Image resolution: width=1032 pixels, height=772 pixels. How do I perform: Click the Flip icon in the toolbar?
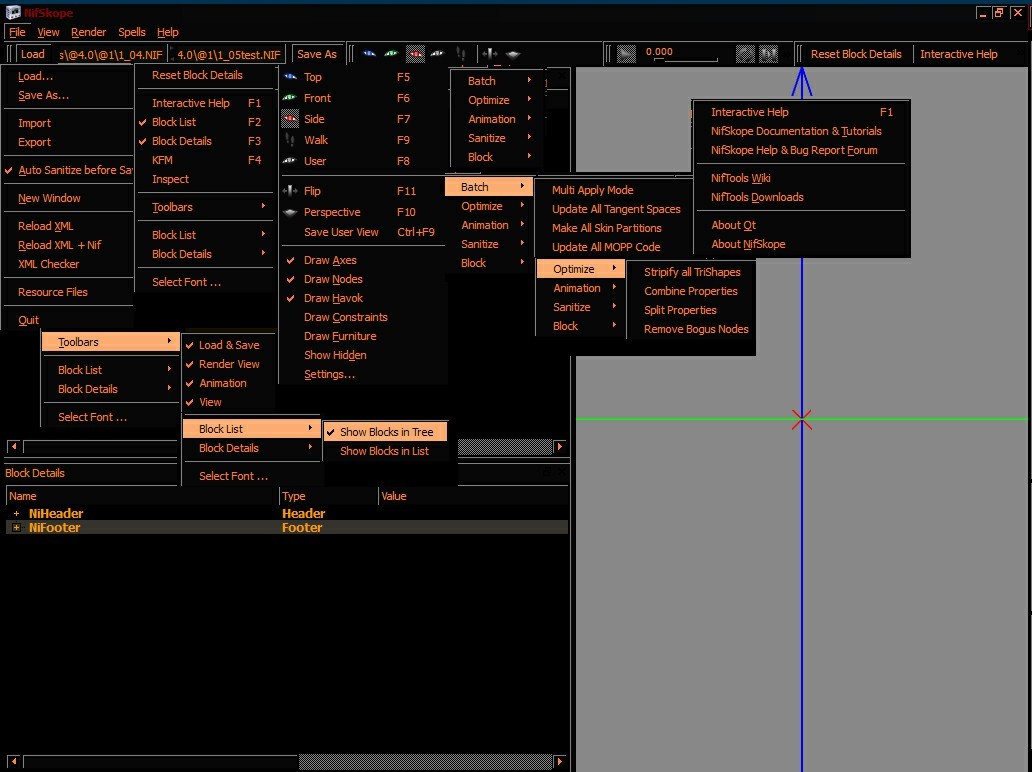point(490,54)
